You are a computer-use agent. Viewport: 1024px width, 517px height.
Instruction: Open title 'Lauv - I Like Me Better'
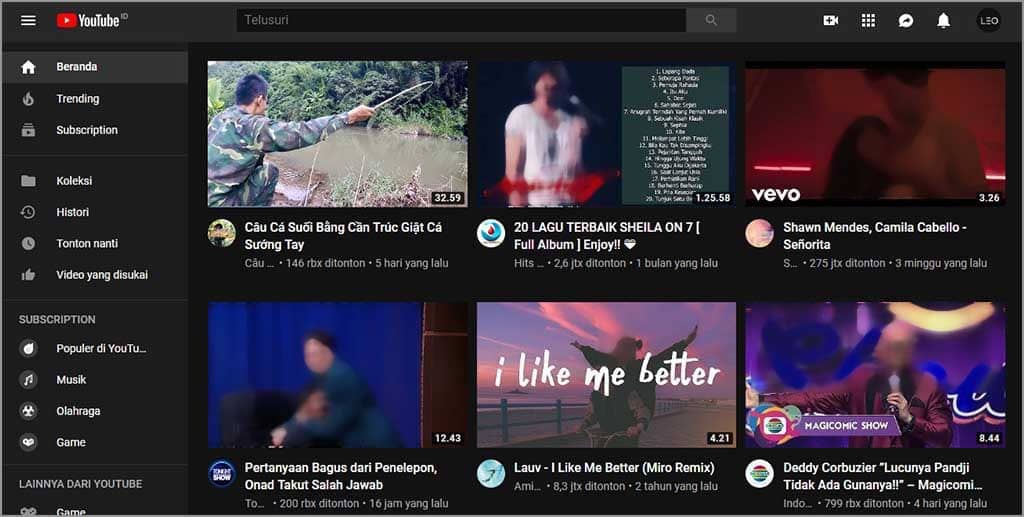coord(614,468)
